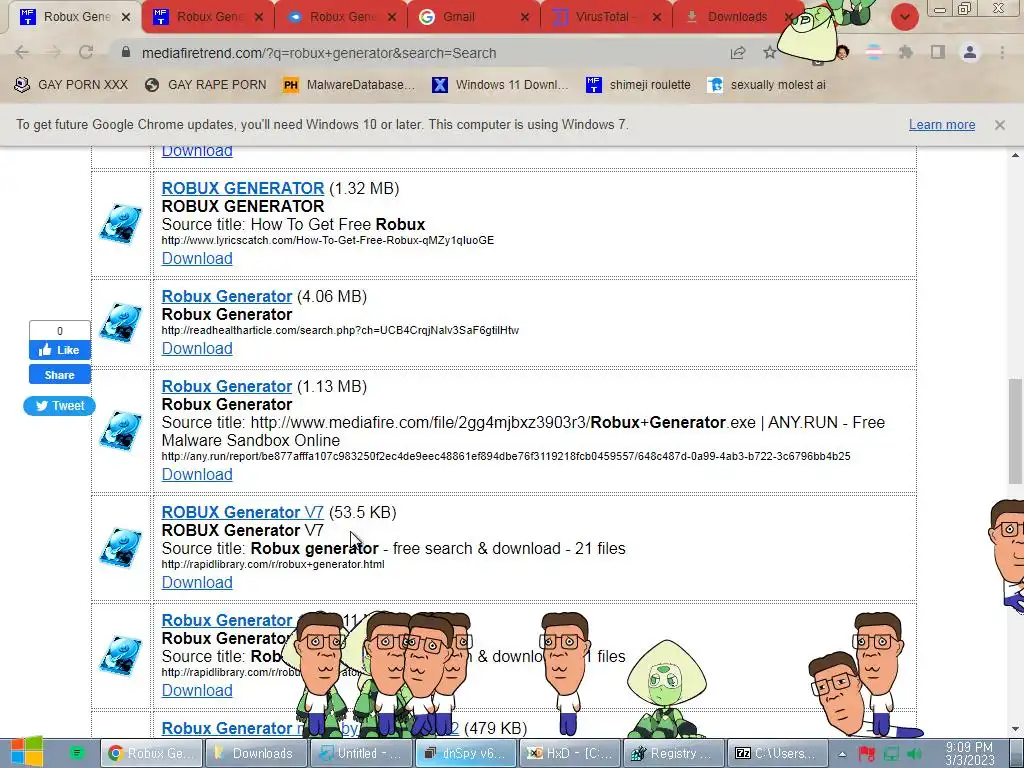Open the Extensions puzzle-piece menu

(x=906, y=52)
